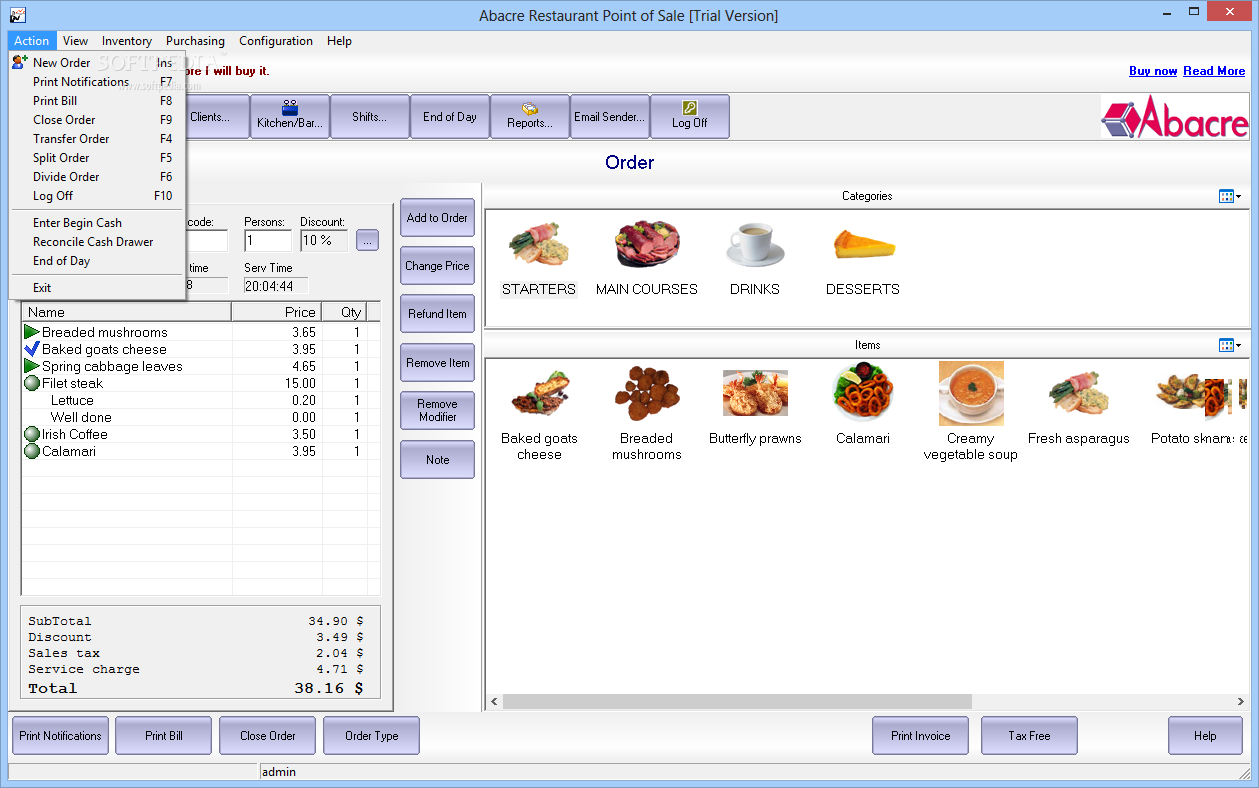Click green arrow icon beside Spring cabbage leaves
1259x788 pixels.
pyautogui.click(x=32, y=366)
